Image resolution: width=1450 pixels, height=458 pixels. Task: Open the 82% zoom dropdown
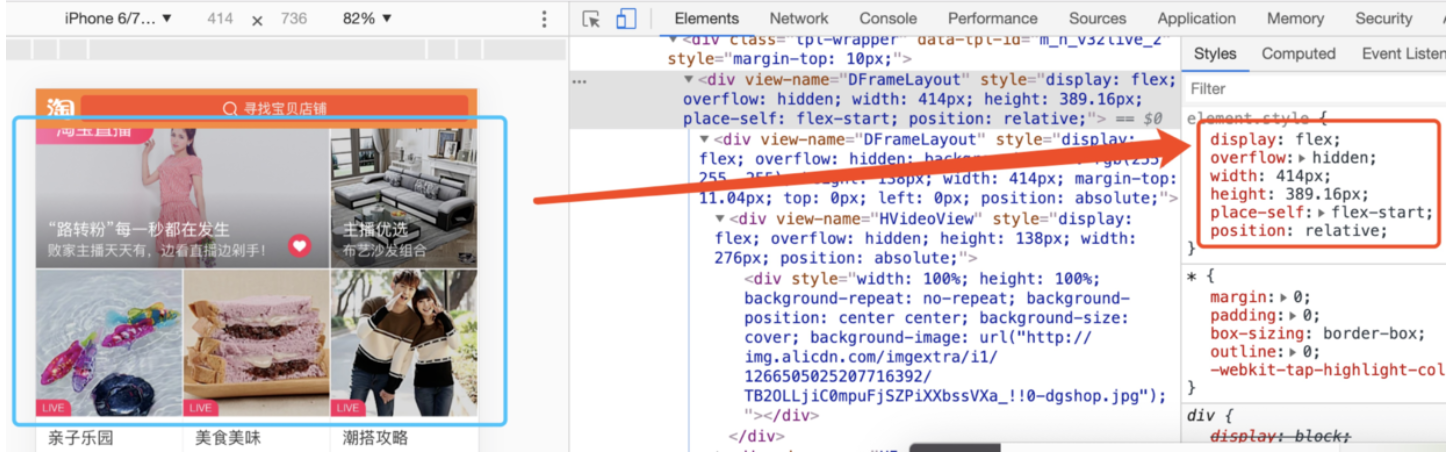click(367, 19)
